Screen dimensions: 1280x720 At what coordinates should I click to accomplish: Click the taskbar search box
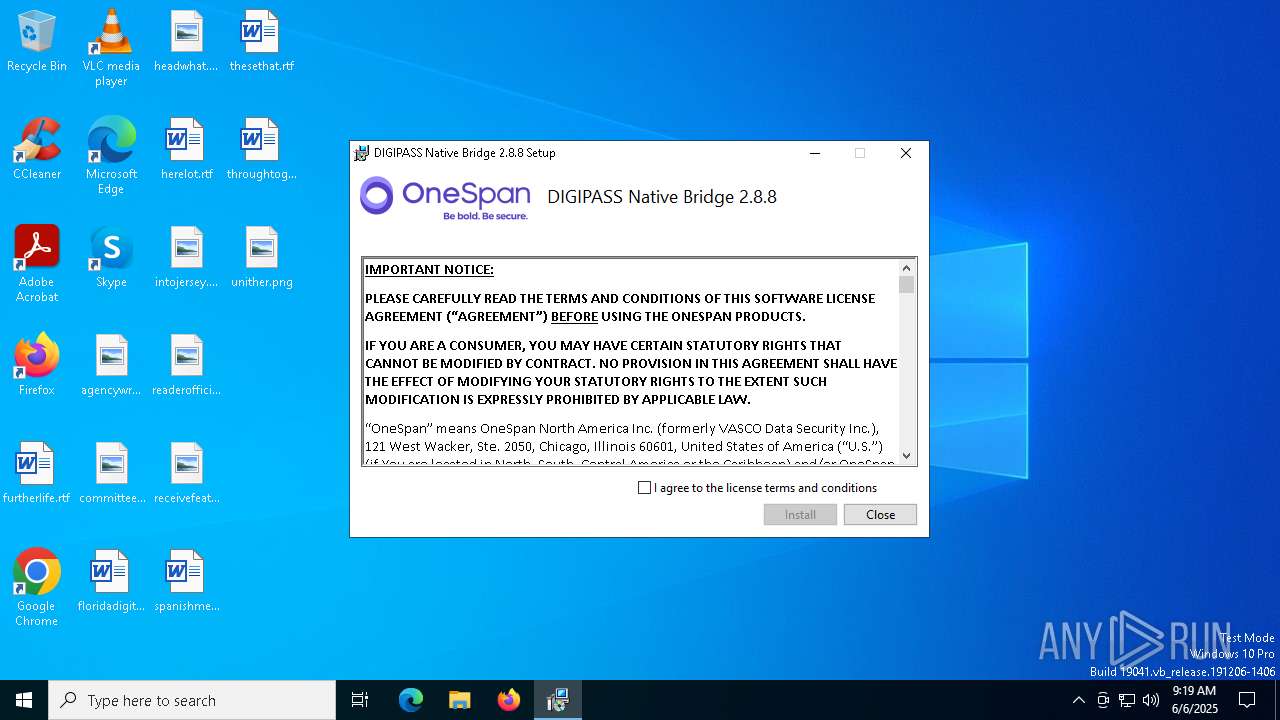[192, 700]
